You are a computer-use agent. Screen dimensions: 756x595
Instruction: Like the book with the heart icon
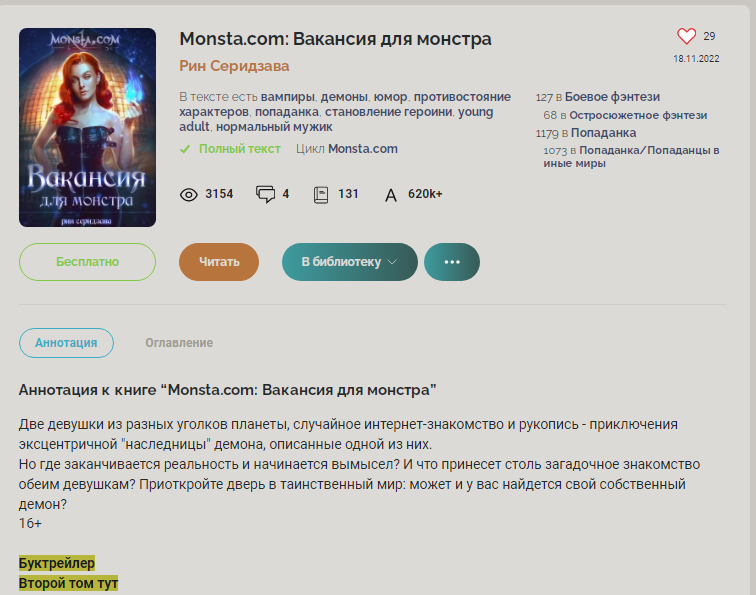coord(686,36)
